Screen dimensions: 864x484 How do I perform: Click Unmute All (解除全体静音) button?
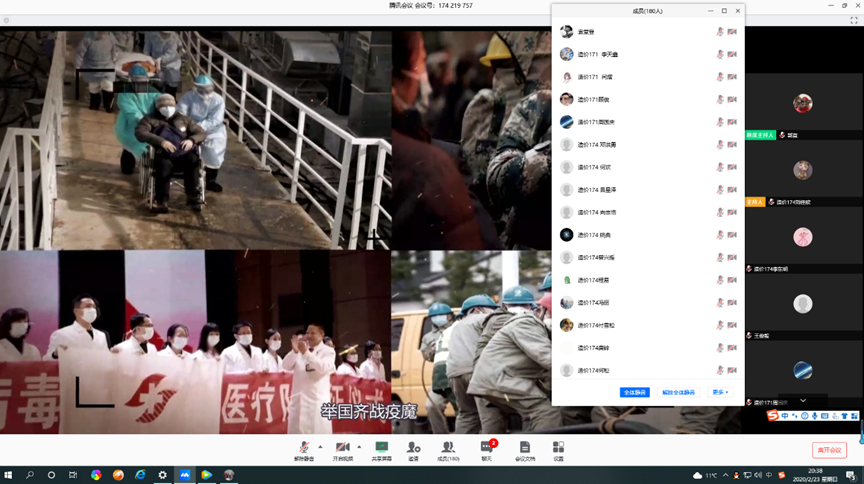[x=678, y=392]
